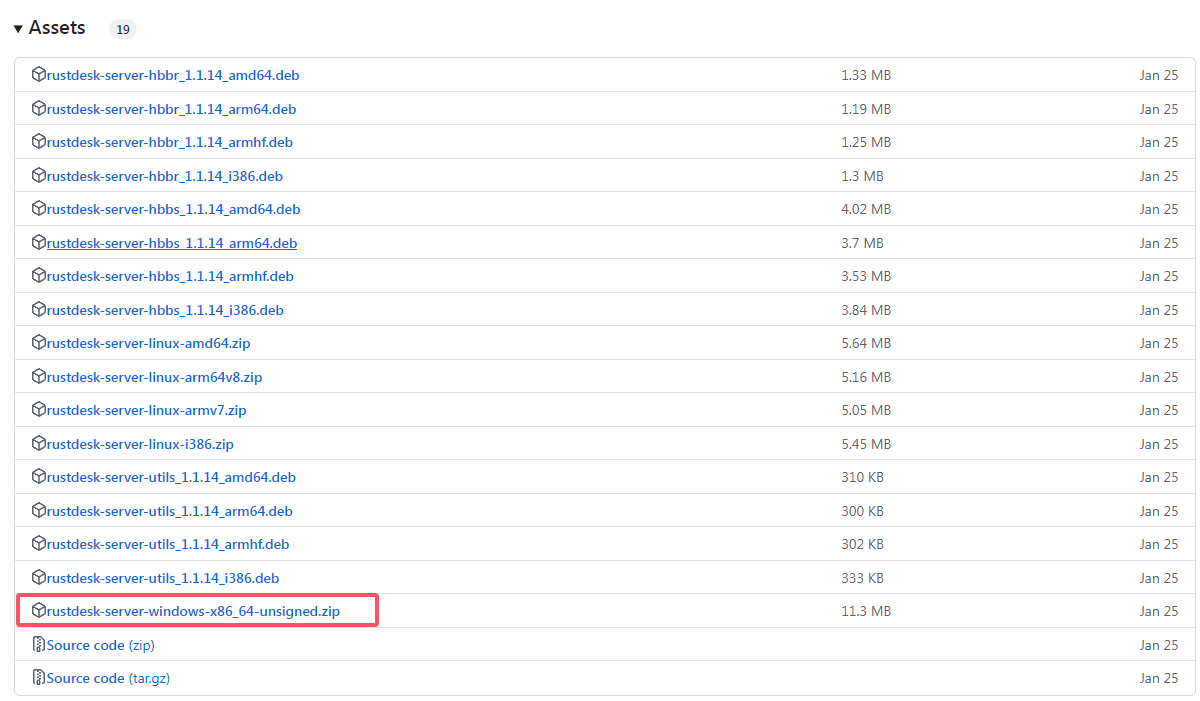Click the package icon beside hbbs_1.1.14_amd64.deb
Image resolution: width=1200 pixels, height=701 pixels.
pyautogui.click(x=39, y=209)
